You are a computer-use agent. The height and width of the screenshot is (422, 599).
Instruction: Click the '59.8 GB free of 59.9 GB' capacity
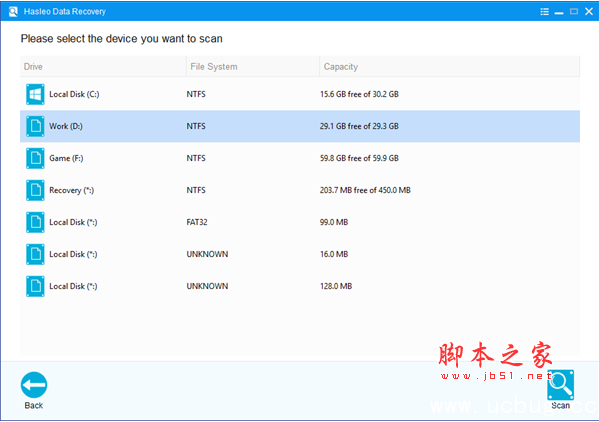(x=359, y=158)
